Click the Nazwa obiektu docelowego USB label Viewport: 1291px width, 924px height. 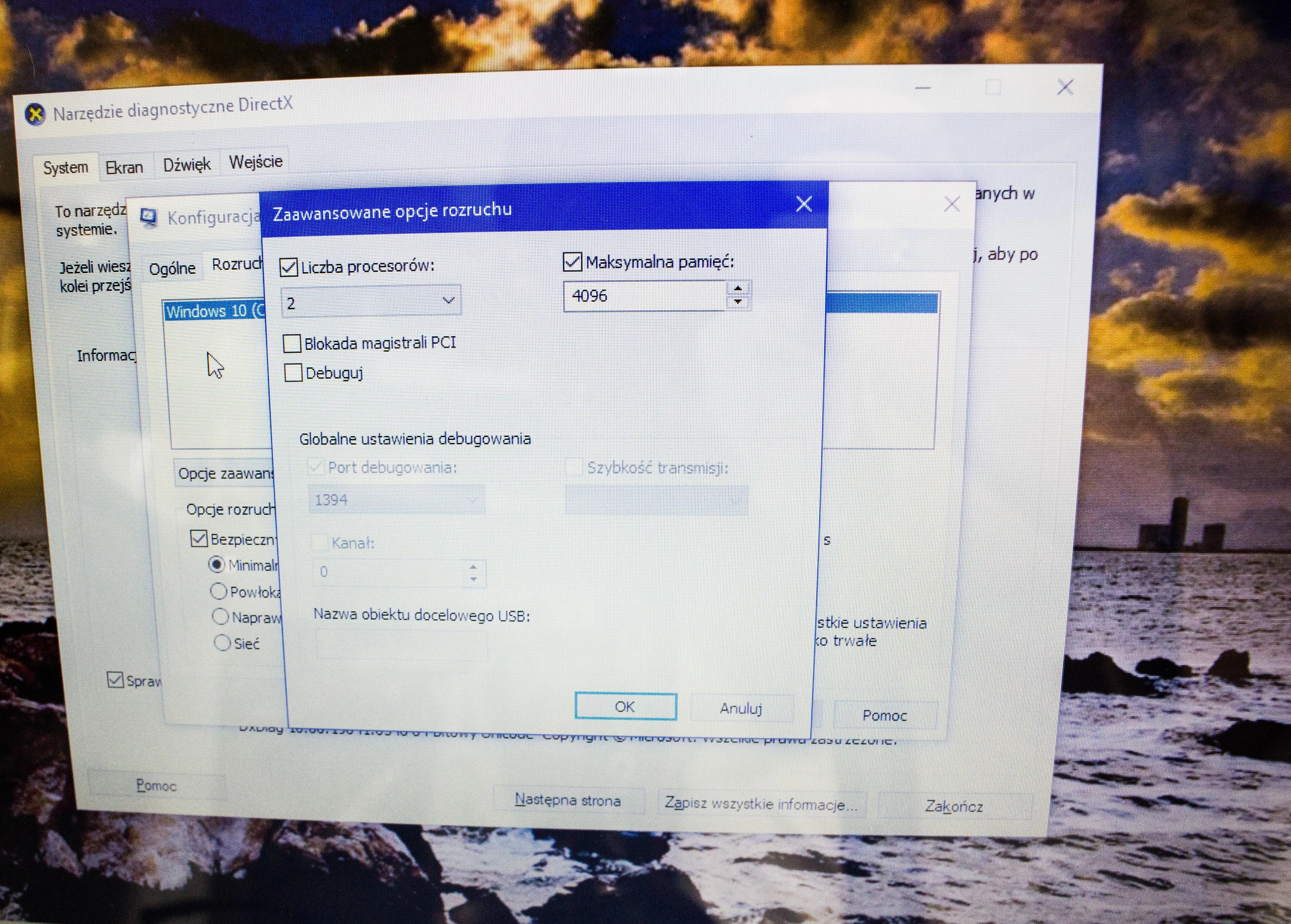tap(422, 615)
